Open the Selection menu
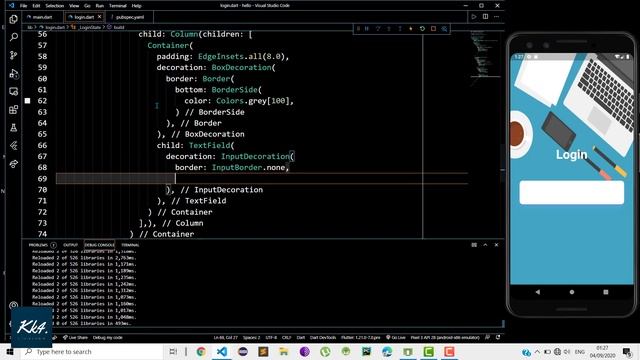This screenshot has height=360, width=640. pyautogui.click(x=55, y=6)
